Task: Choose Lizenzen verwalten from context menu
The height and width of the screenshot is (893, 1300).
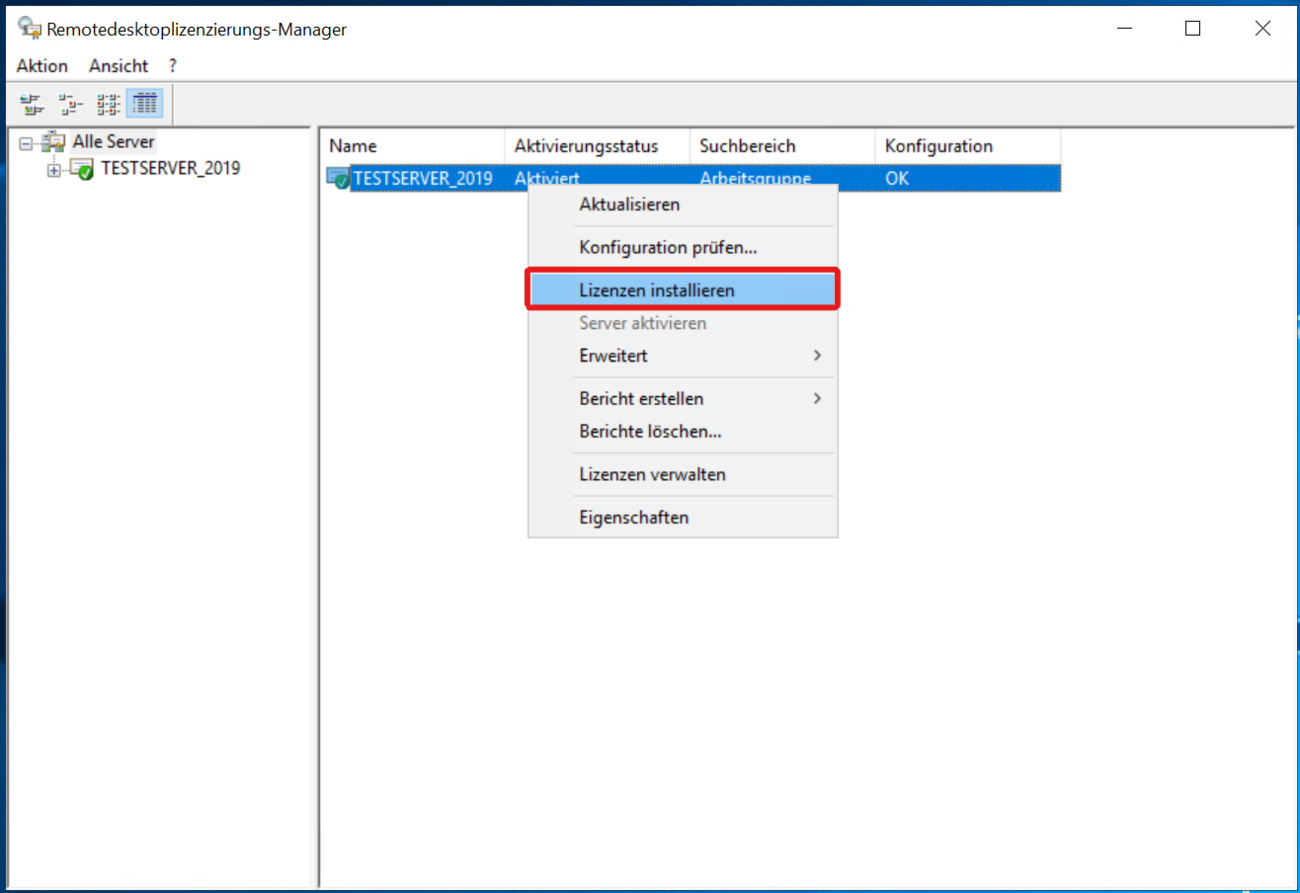Action: click(x=683, y=474)
